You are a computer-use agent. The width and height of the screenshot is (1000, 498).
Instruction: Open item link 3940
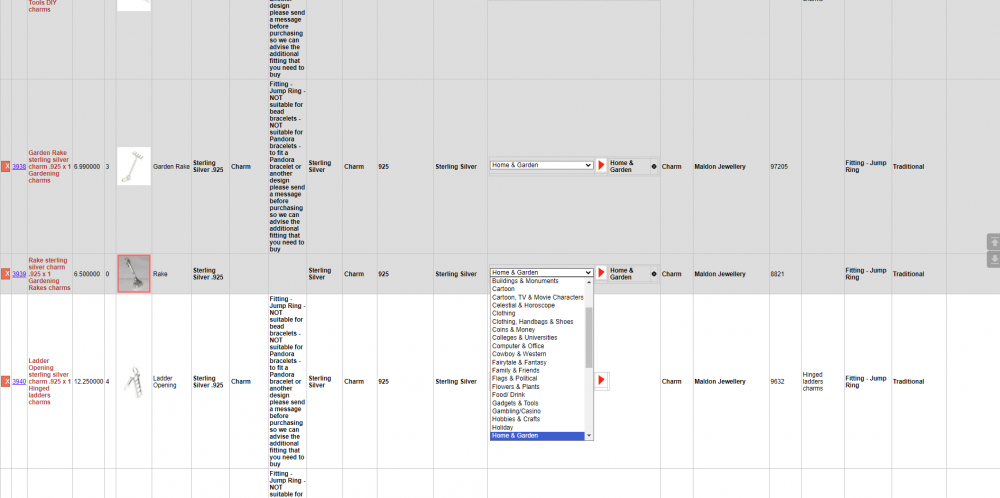pyautogui.click(x=19, y=381)
